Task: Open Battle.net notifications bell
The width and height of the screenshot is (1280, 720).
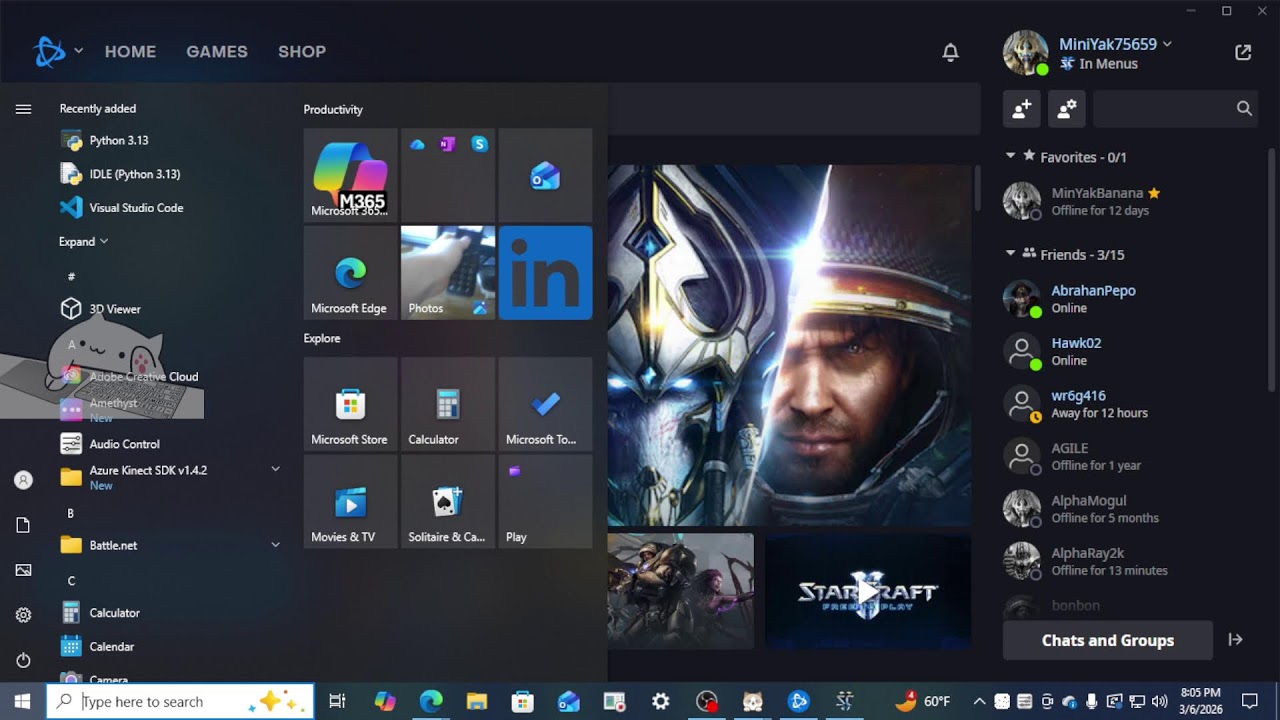Action: pyautogui.click(x=951, y=52)
